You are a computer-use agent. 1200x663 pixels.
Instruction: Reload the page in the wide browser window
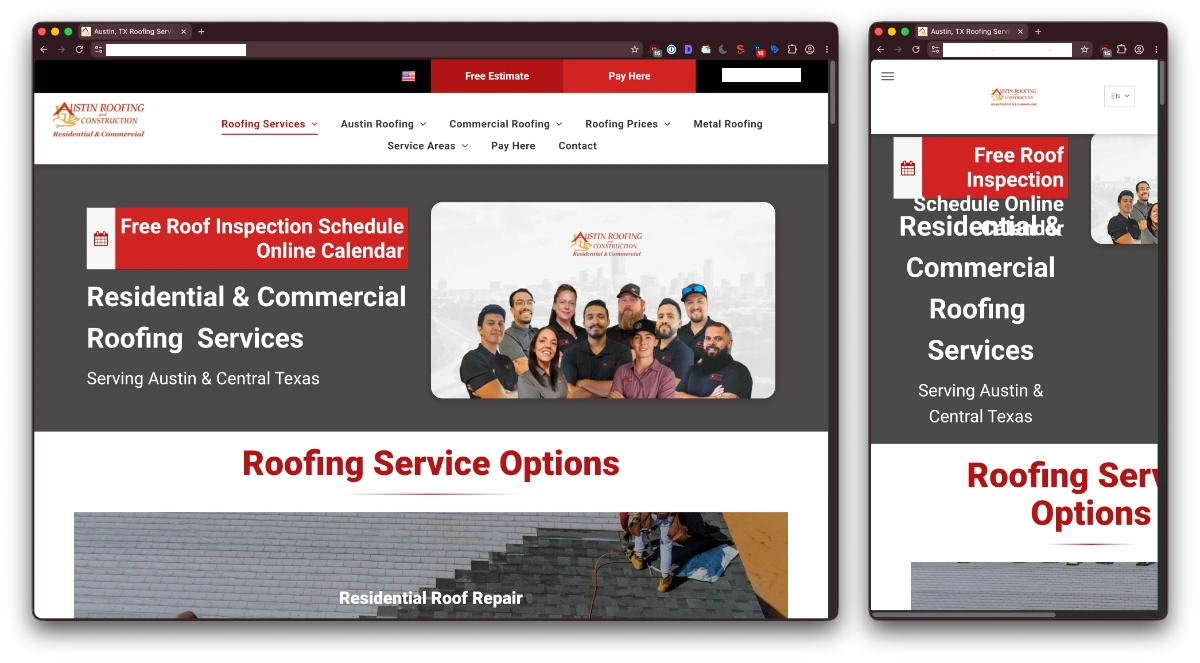(79, 49)
